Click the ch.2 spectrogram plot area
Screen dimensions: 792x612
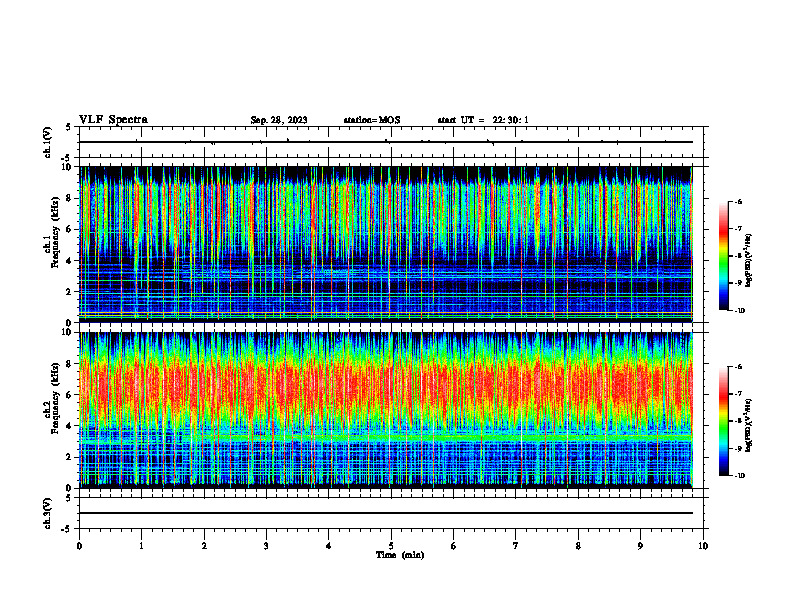(385, 410)
